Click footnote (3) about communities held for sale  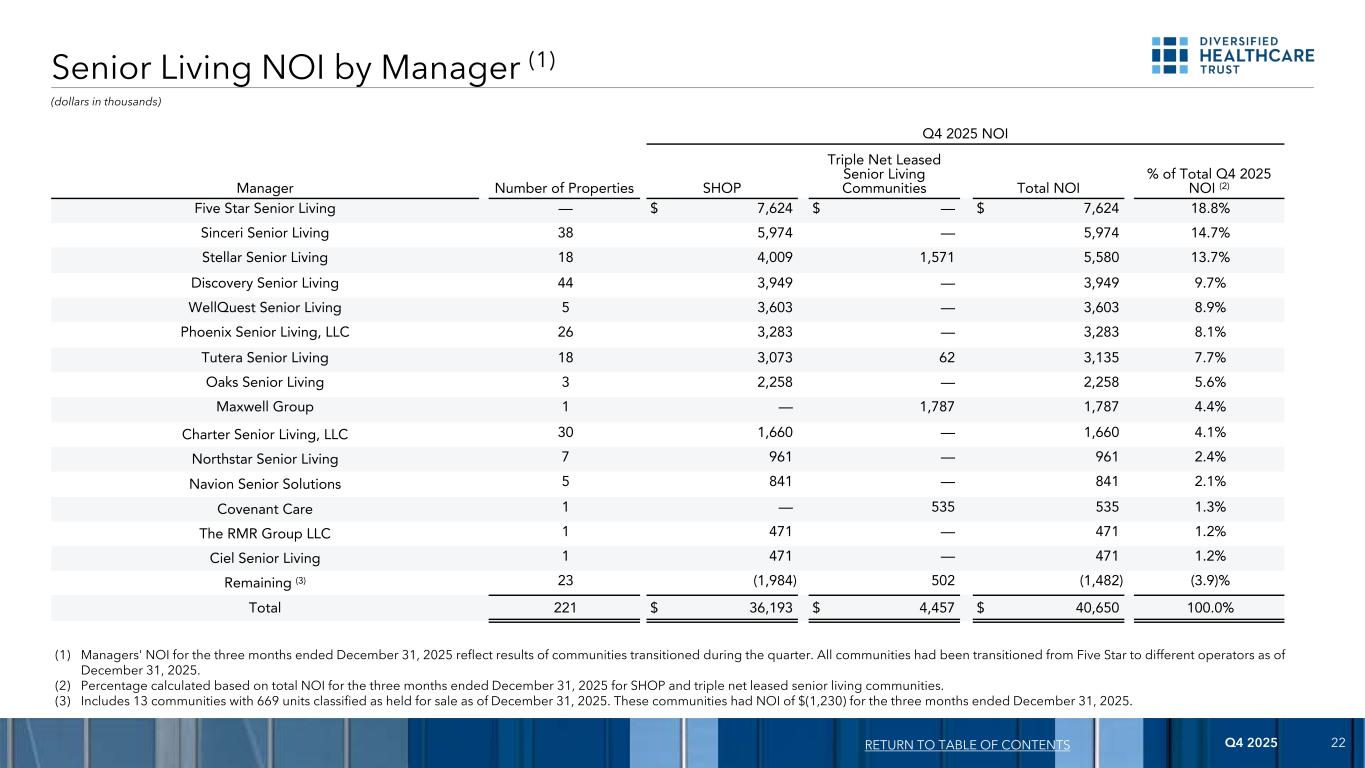pyautogui.click(x=595, y=700)
